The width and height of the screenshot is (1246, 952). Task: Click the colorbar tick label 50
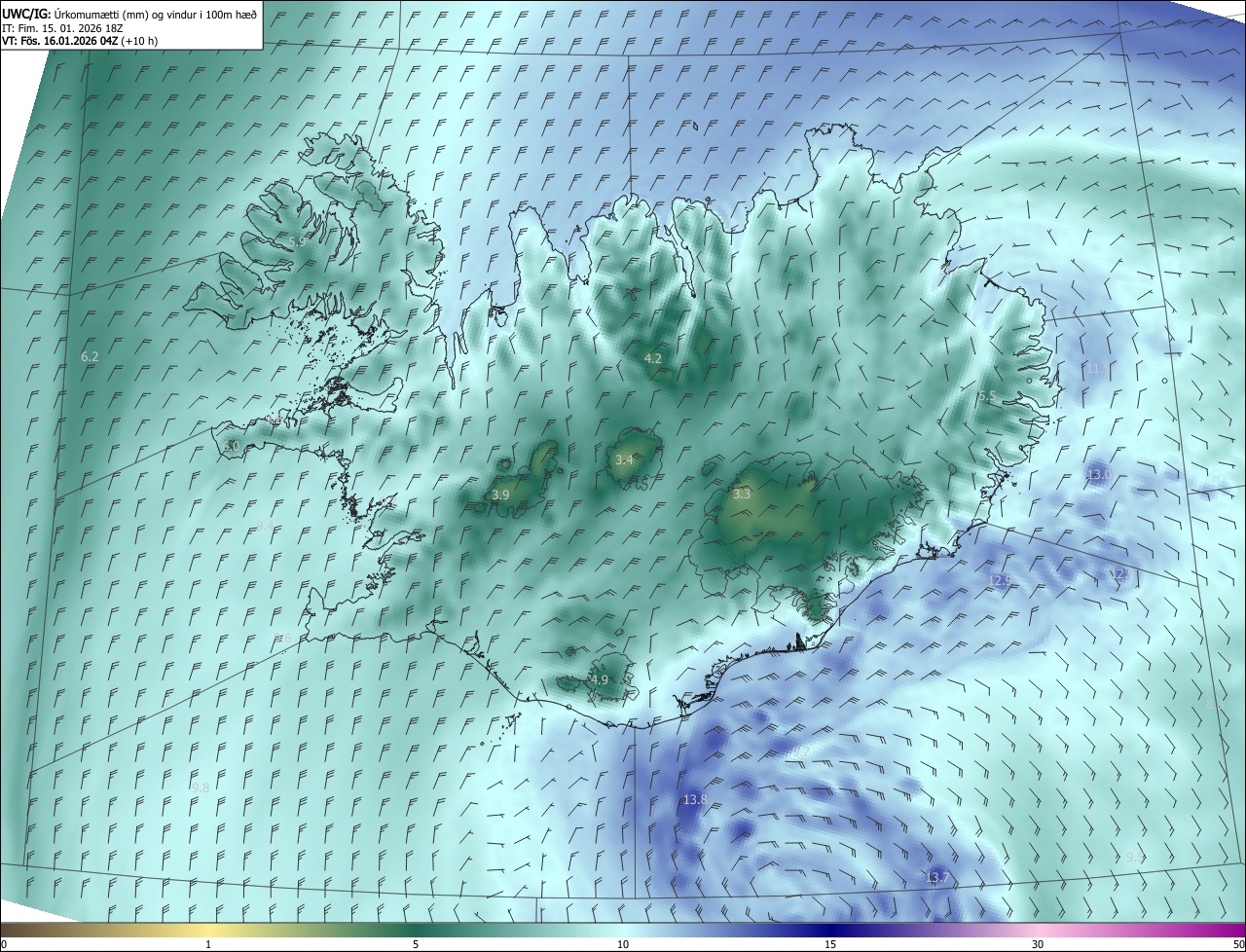click(x=1239, y=944)
